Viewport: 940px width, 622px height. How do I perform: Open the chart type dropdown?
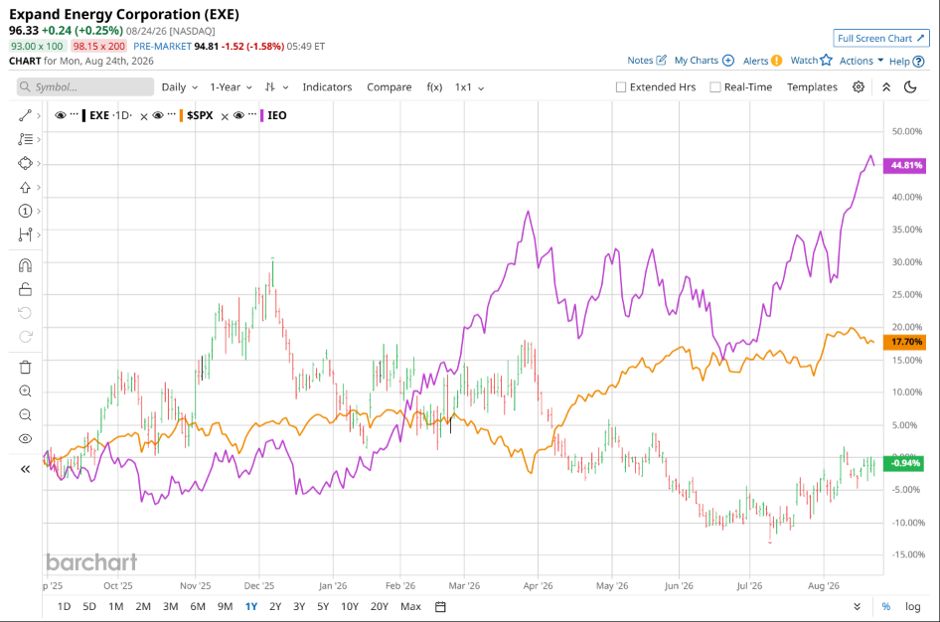[x=276, y=87]
